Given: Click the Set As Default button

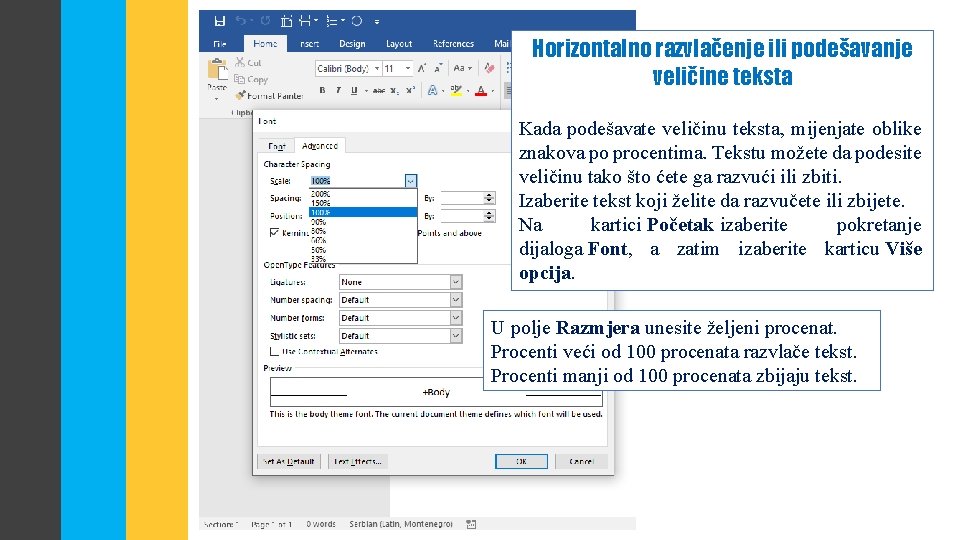Looking at the screenshot, I should [288, 461].
